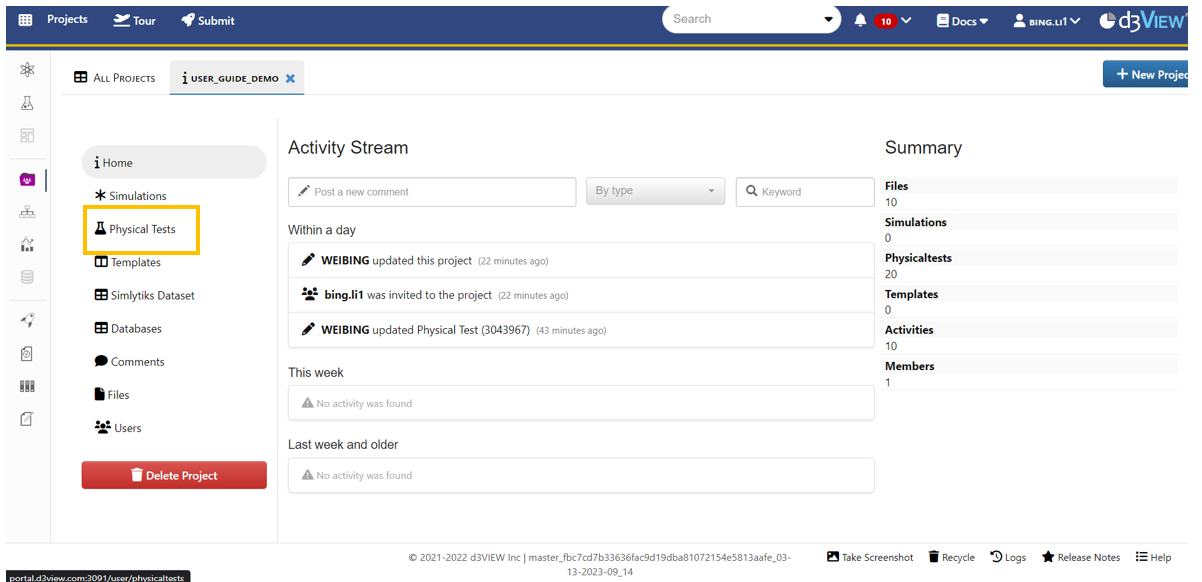
Task: Click the Activities summary label
Action: tap(909, 330)
